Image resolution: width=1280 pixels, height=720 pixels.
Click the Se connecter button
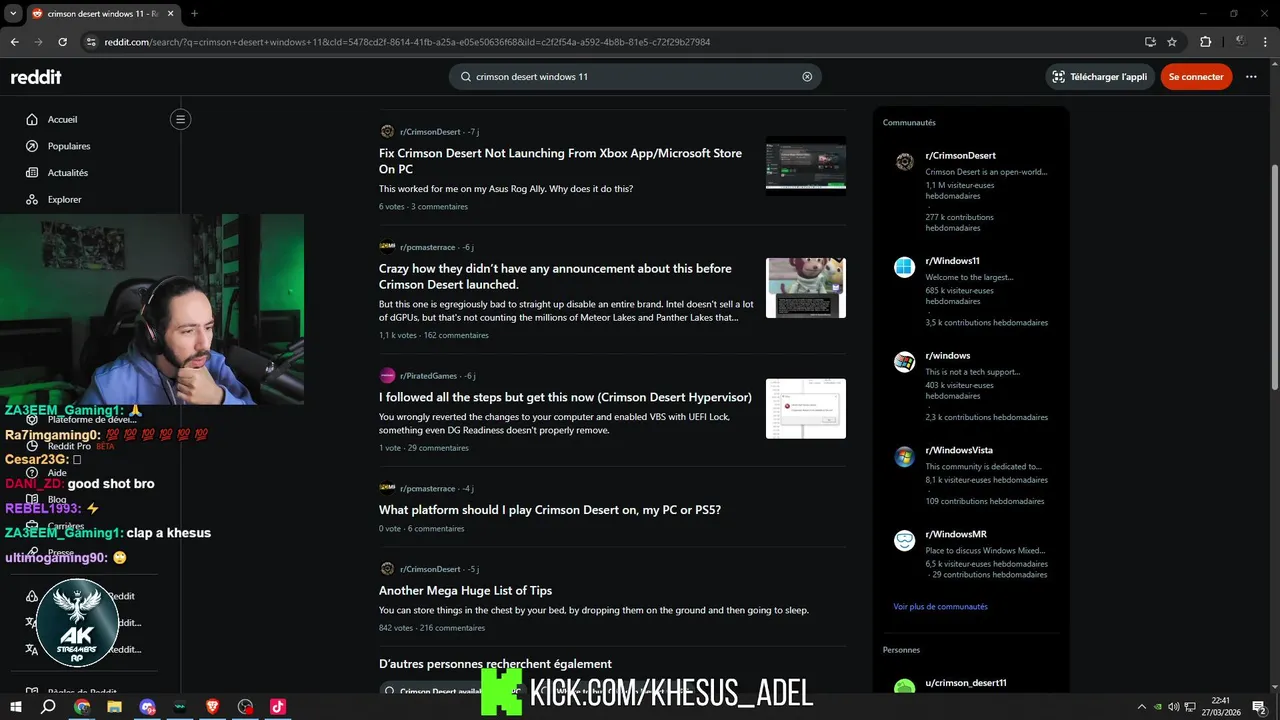coord(1196,77)
